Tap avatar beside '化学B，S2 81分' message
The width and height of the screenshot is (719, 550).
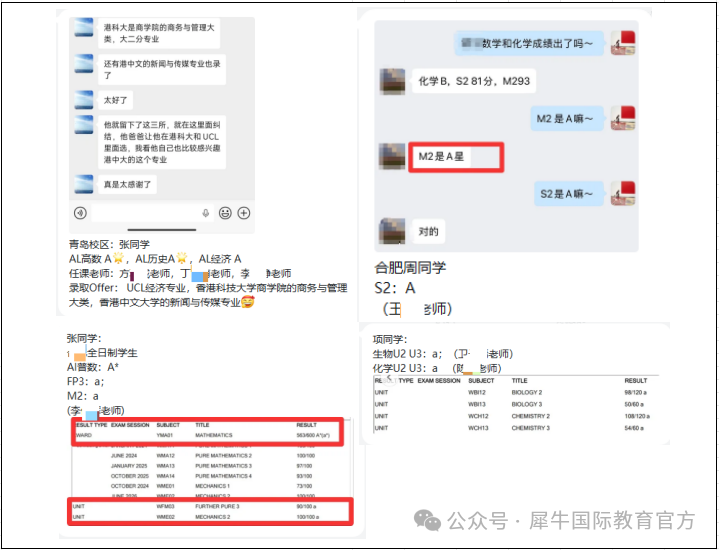pos(393,81)
